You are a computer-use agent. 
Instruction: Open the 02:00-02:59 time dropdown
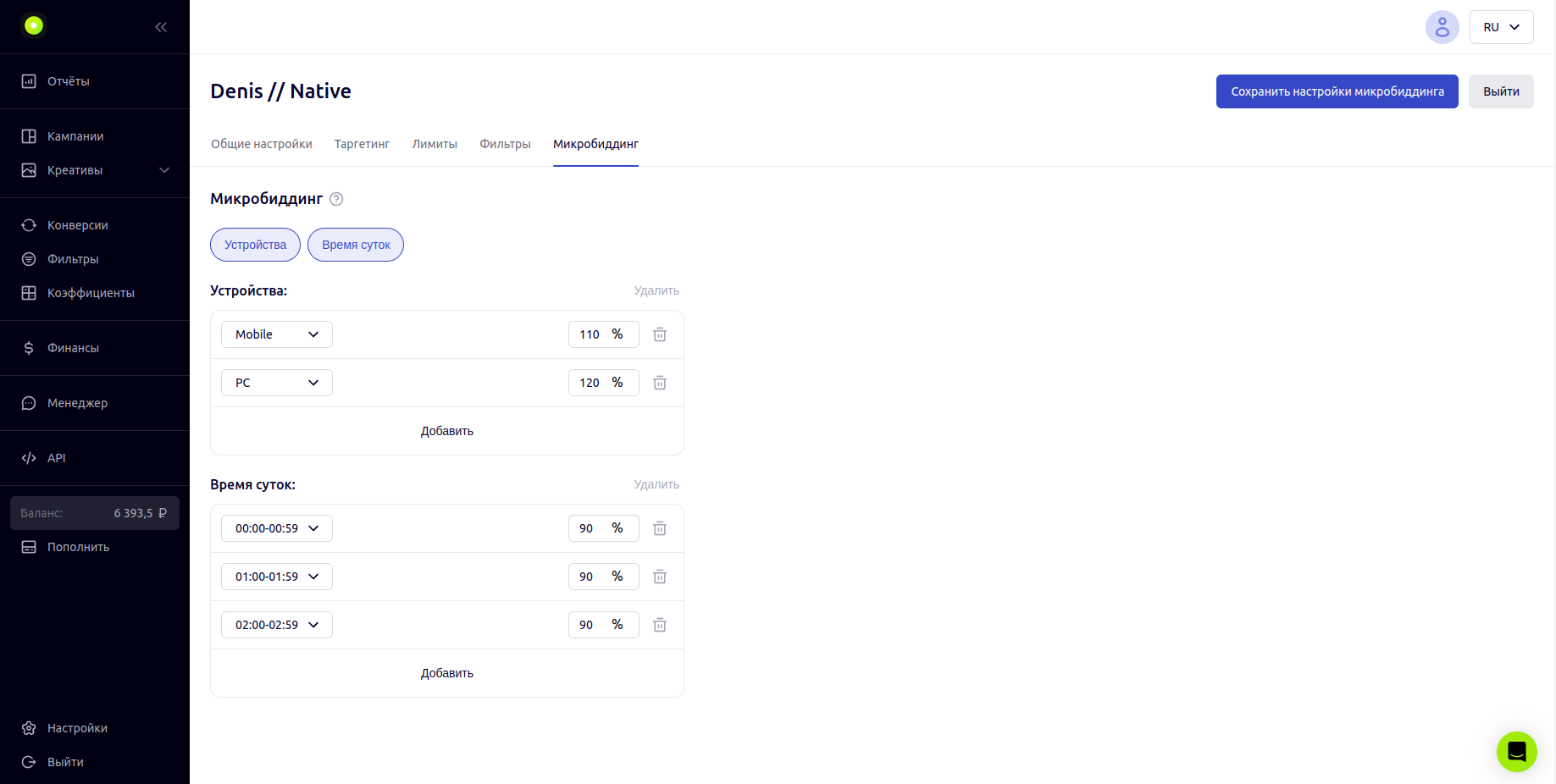tap(277, 625)
